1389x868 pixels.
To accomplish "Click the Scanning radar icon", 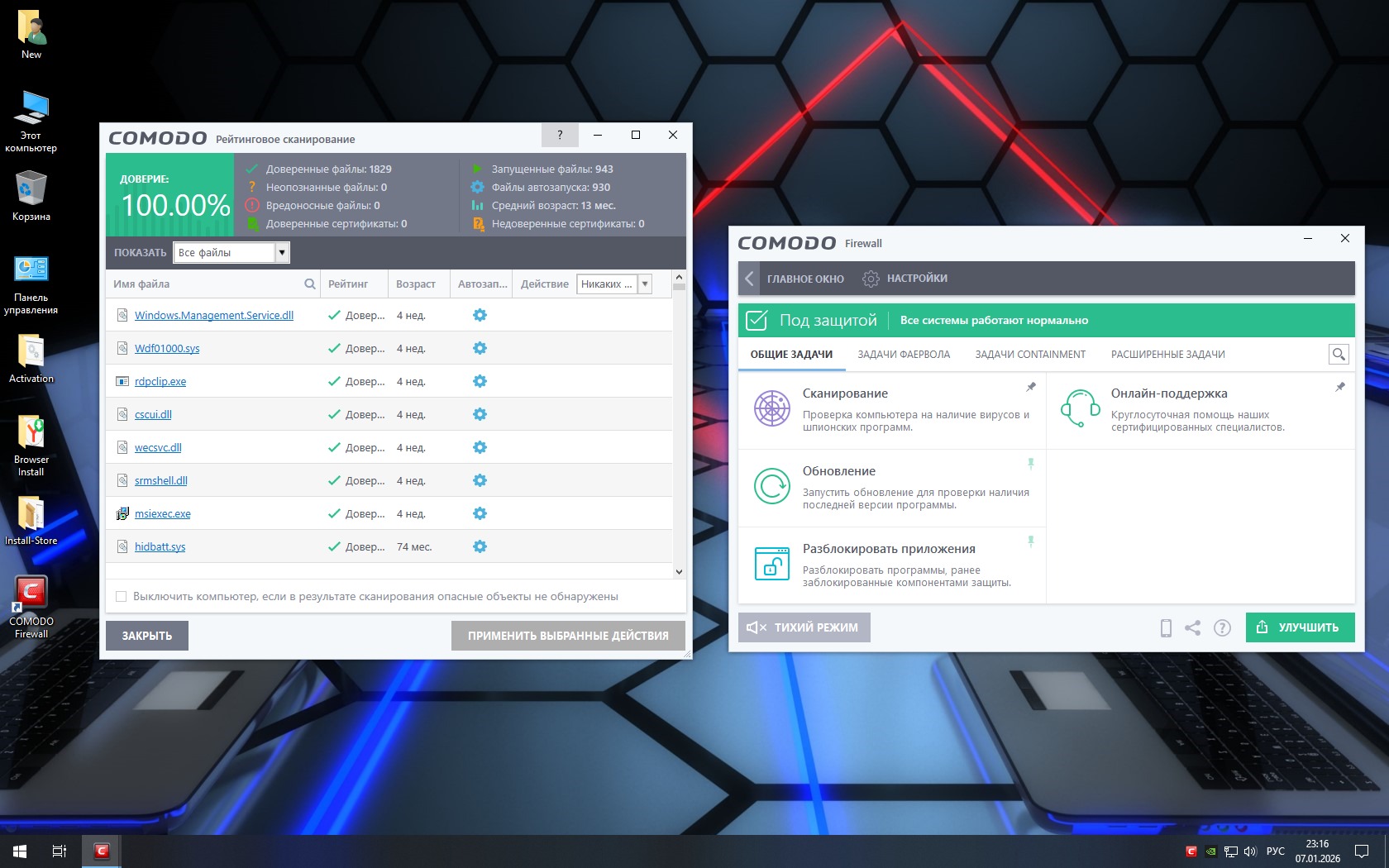I will 771,408.
